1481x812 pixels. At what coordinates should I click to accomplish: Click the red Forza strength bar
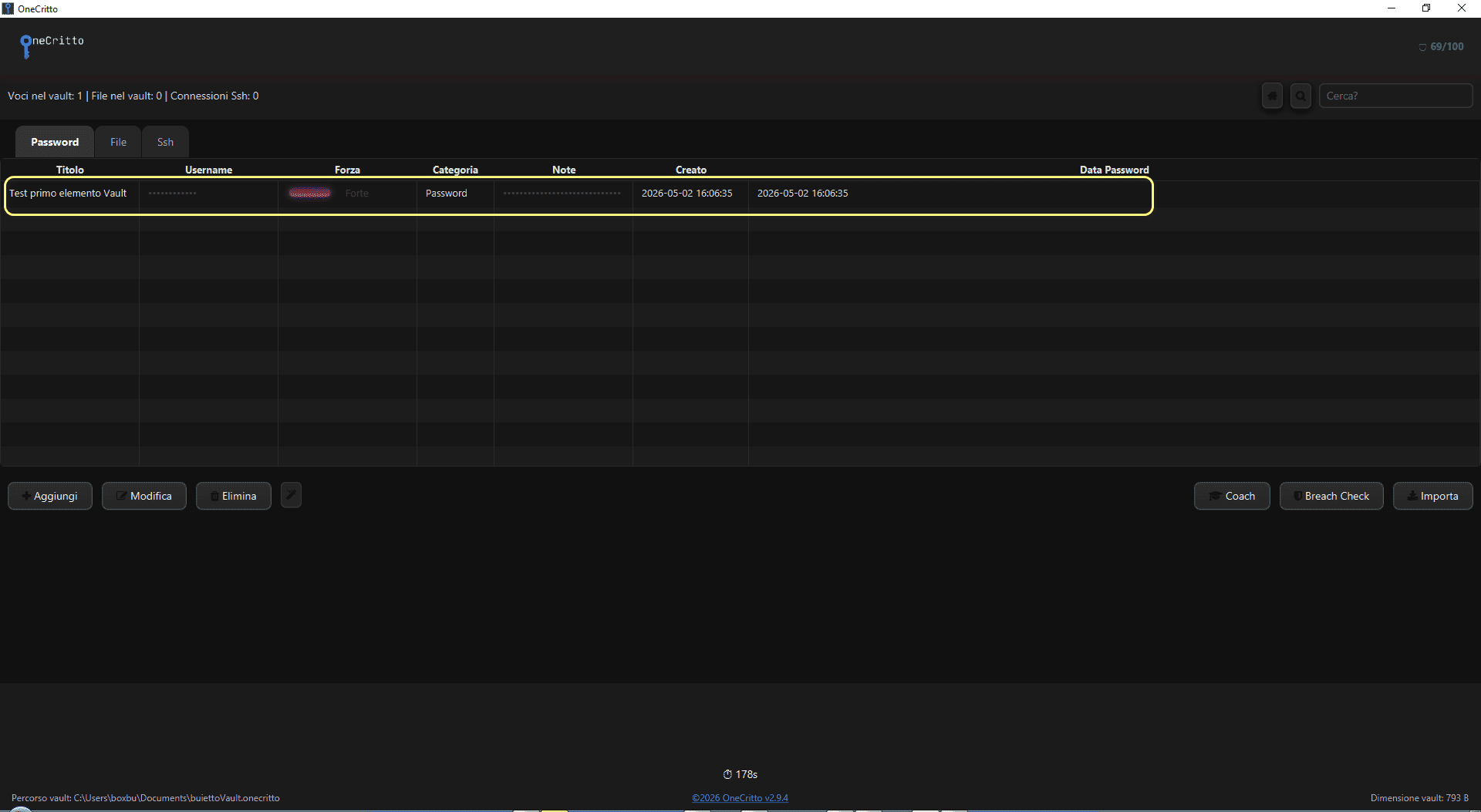(310, 193)
